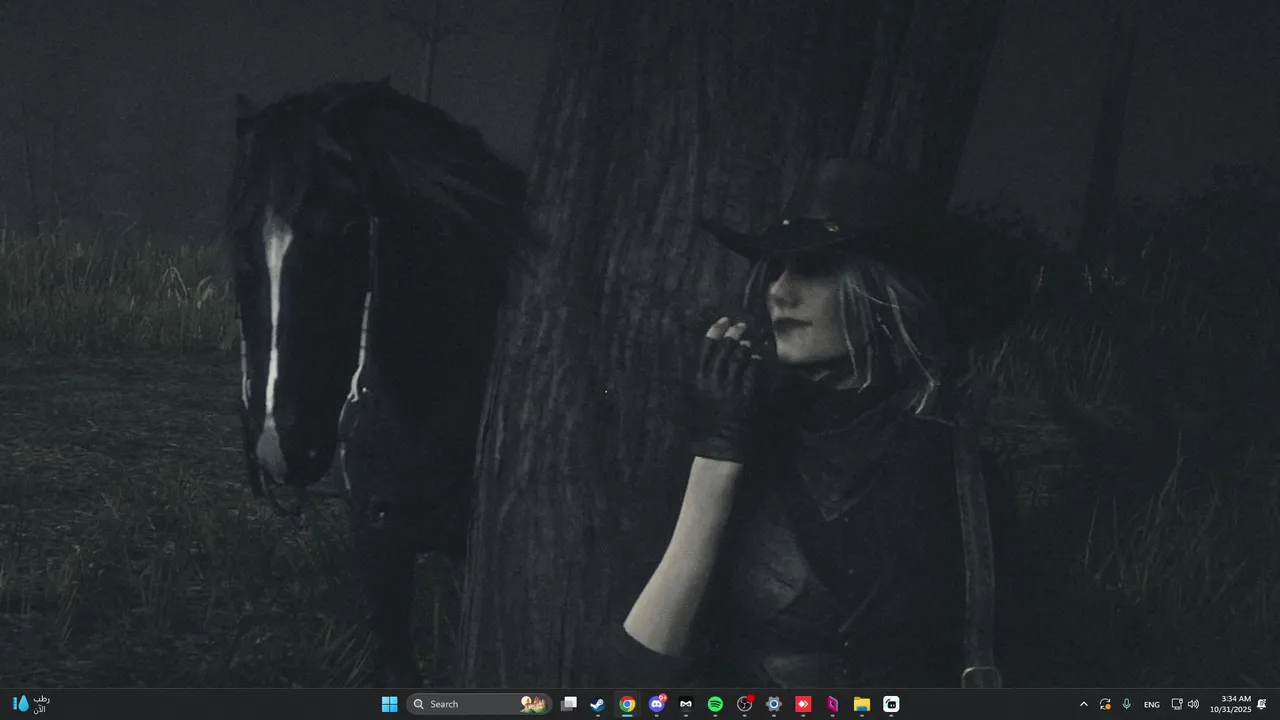Open File Explorer from the taskbar
This screenshot has height=720, width=1280.
click(861, 704)
